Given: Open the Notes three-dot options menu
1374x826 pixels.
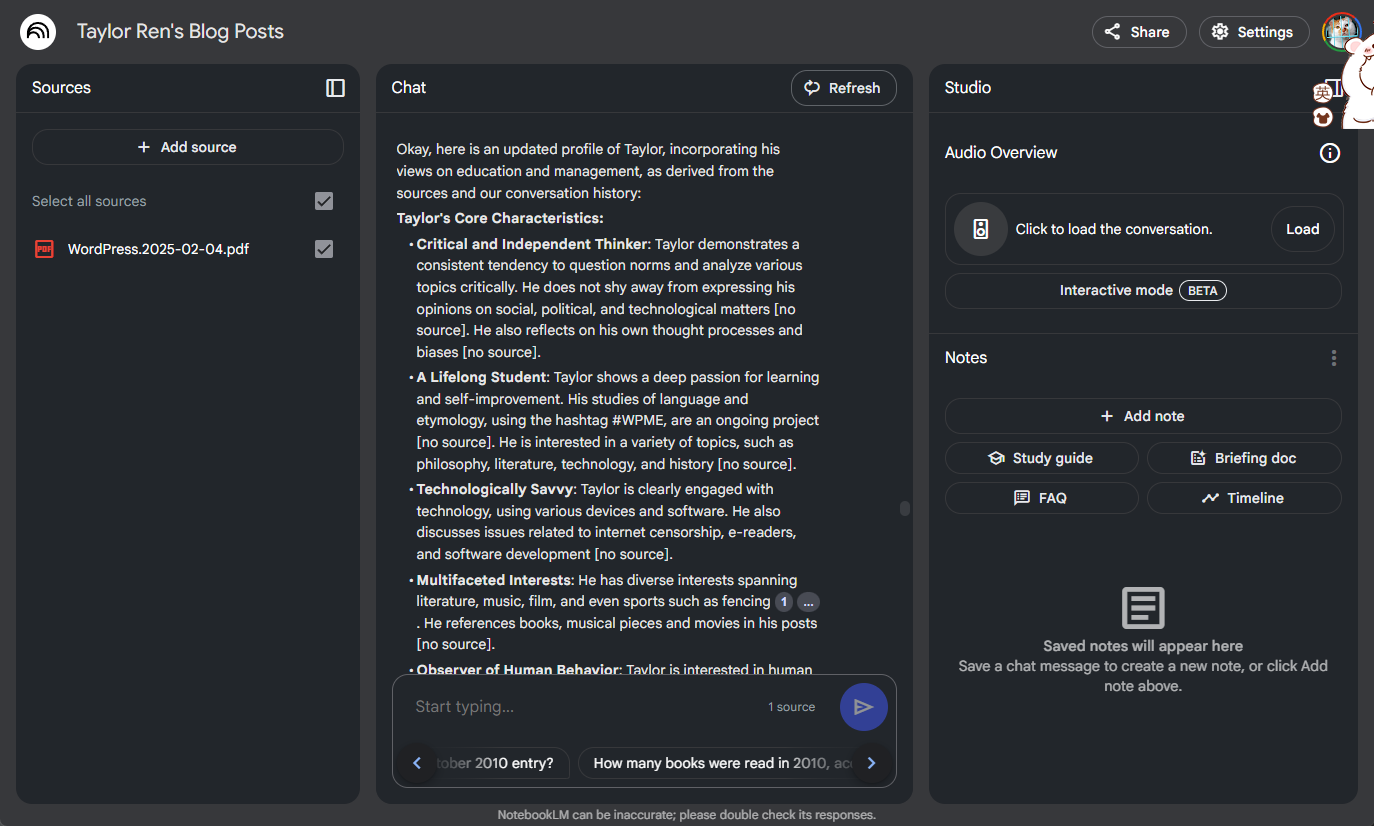Looking at the screenshot, I should [1333, 358].
